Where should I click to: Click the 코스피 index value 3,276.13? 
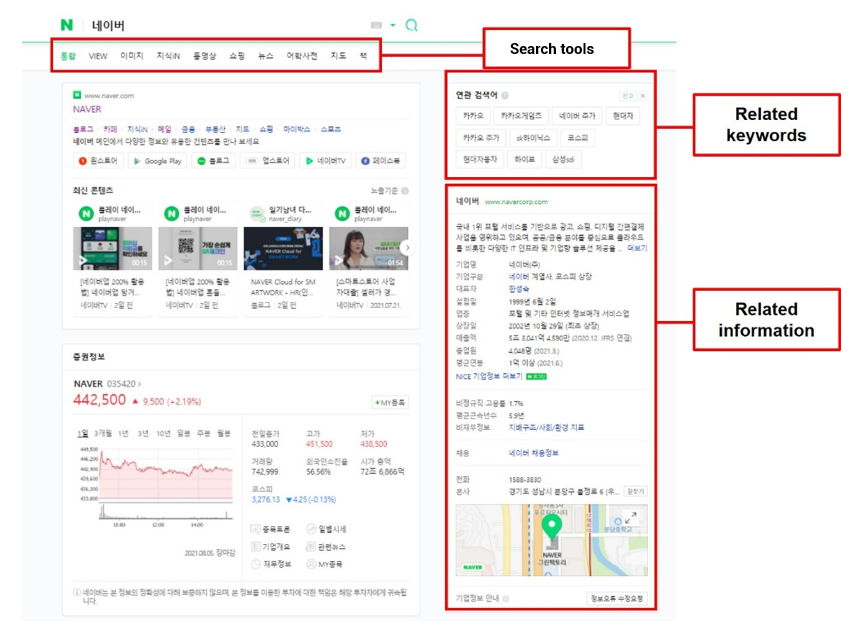coord(266,499)
